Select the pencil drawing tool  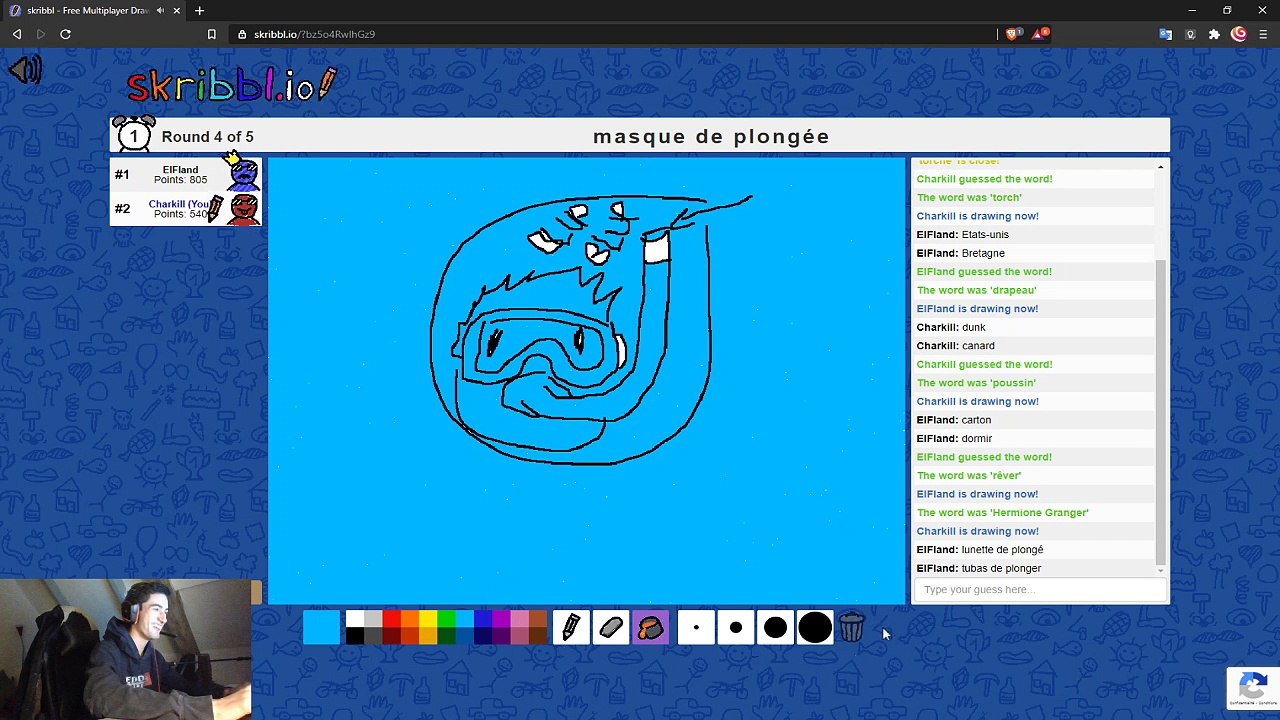pos(571,628)
